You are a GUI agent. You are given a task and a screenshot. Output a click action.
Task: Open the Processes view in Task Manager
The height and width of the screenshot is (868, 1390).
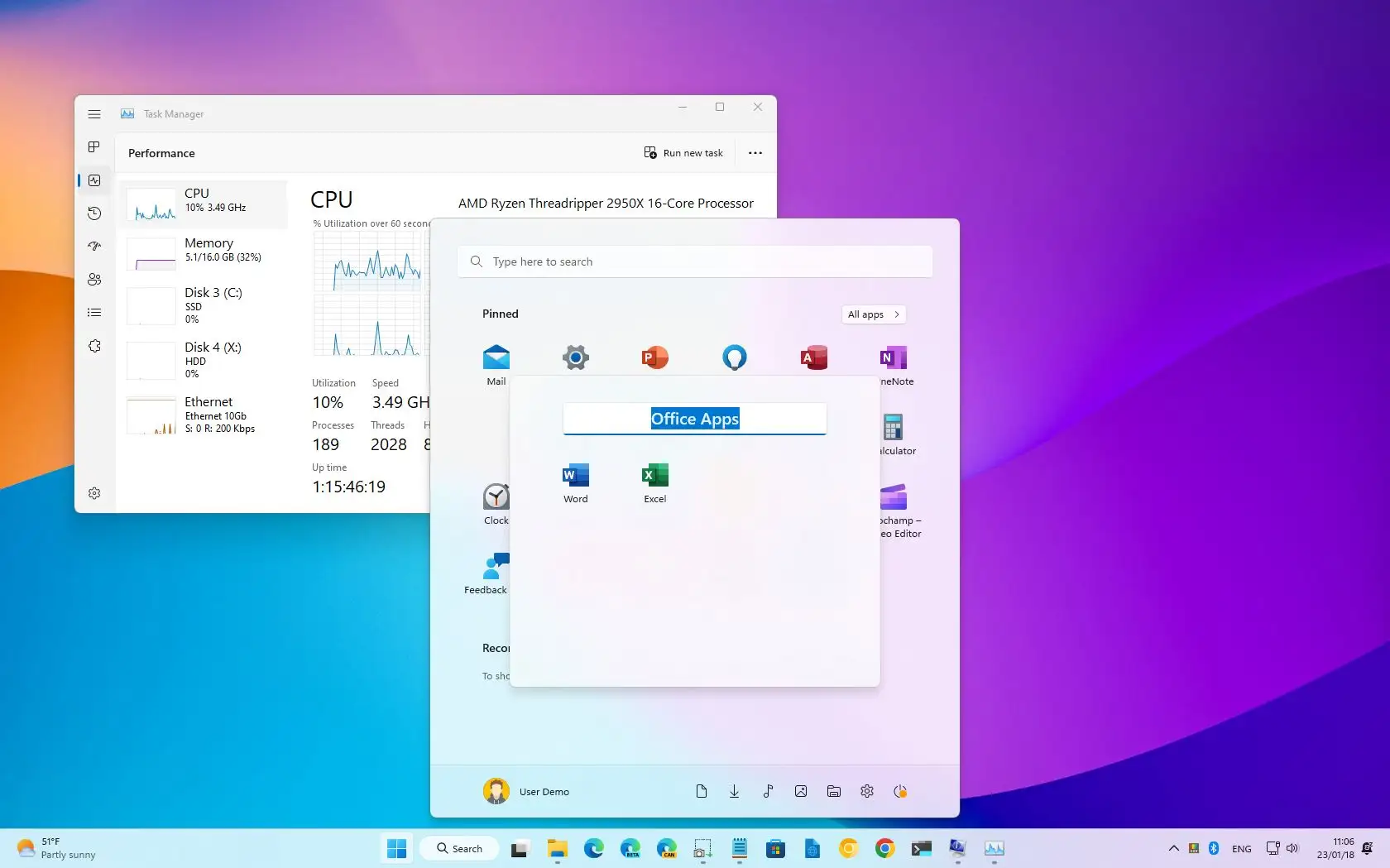94,147
